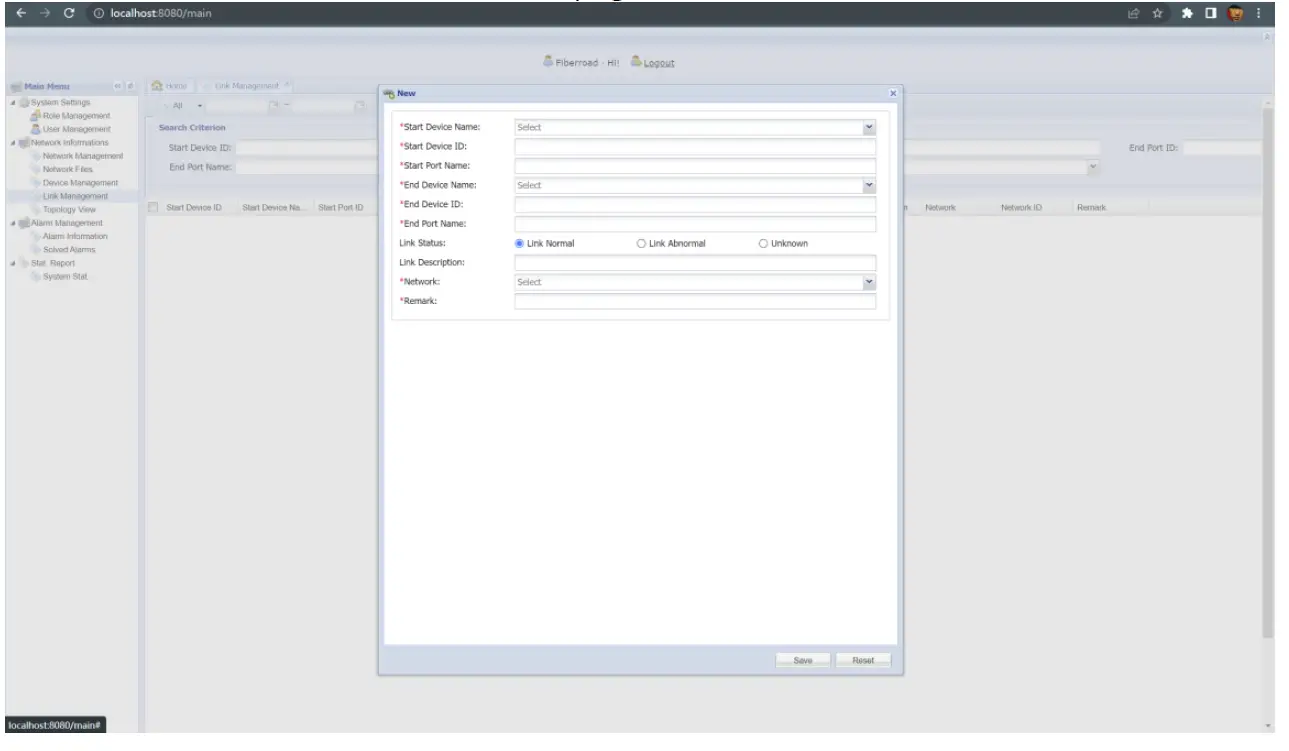Select the User Management icon
The image size is (1289, 751).
36,129
